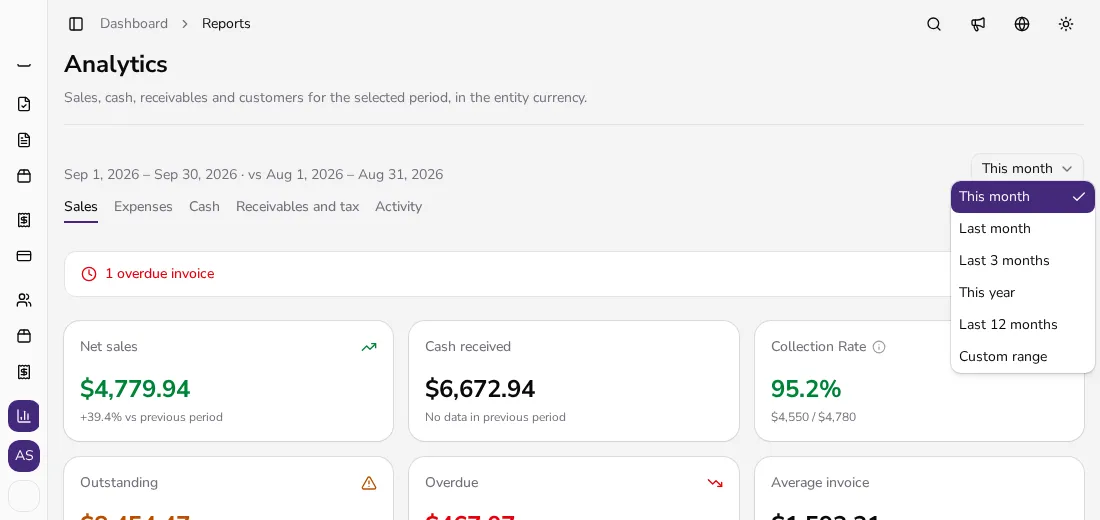
Task: Choose This year option
Action: (x=1023, y=293)
